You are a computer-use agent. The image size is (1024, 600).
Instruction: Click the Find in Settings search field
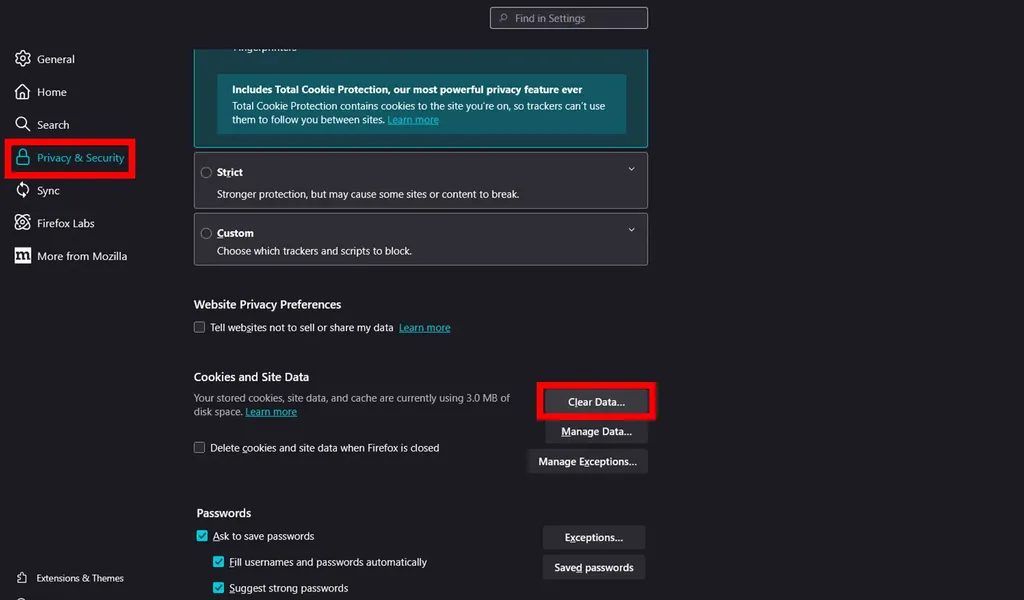570,18
